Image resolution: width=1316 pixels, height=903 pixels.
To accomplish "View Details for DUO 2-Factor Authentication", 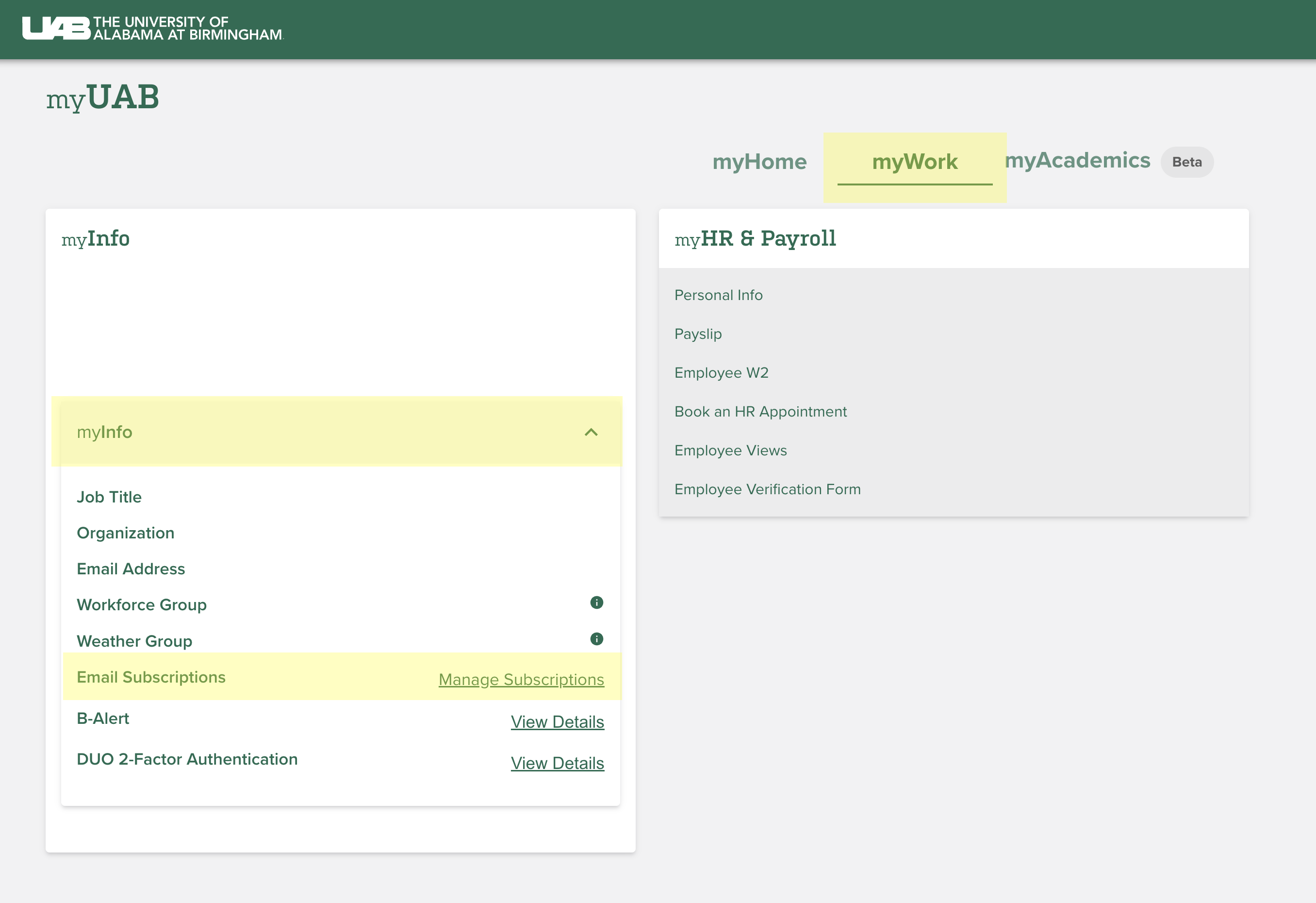I will pos(557,763).
